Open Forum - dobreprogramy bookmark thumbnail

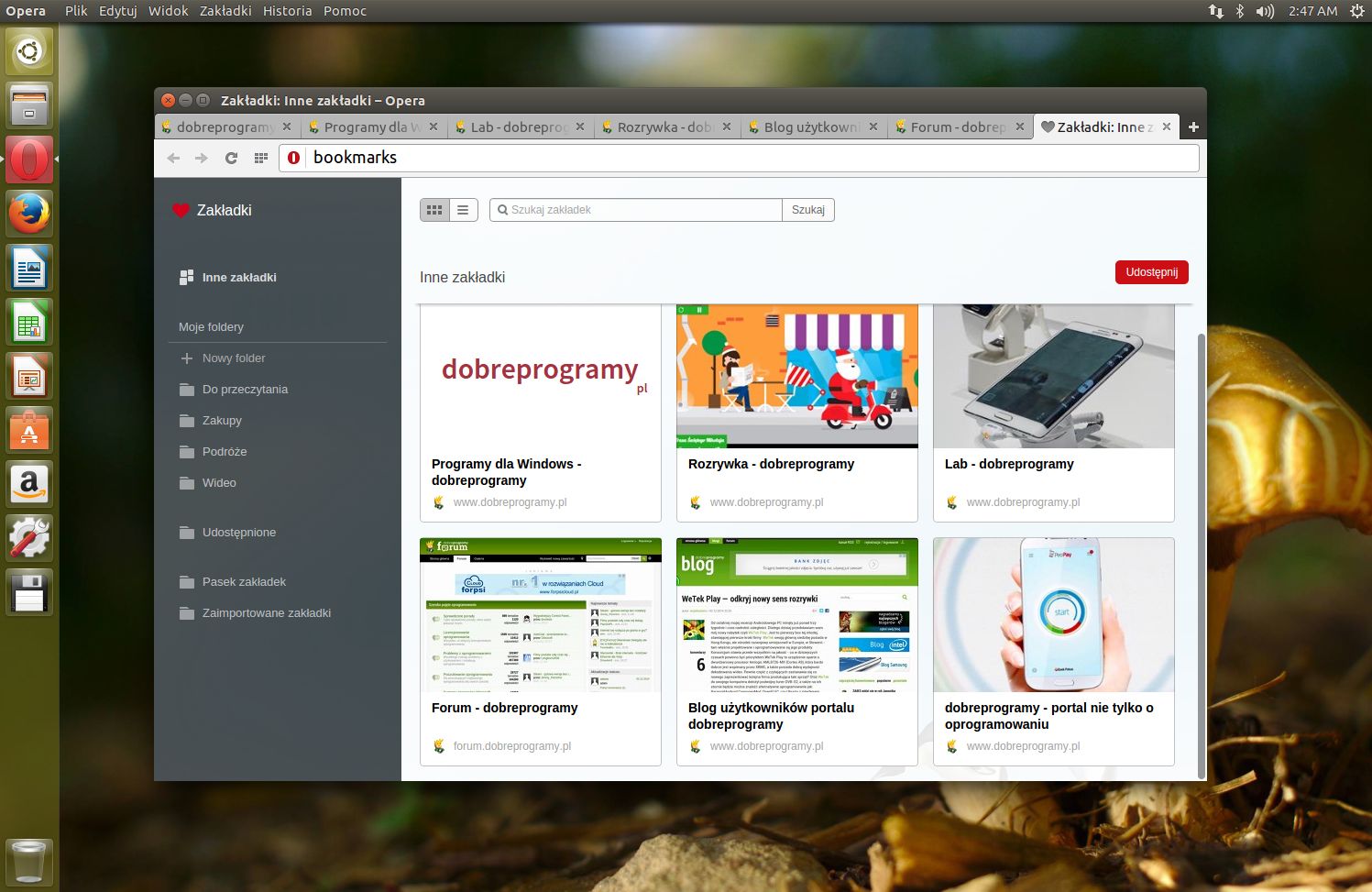(541, 615)
